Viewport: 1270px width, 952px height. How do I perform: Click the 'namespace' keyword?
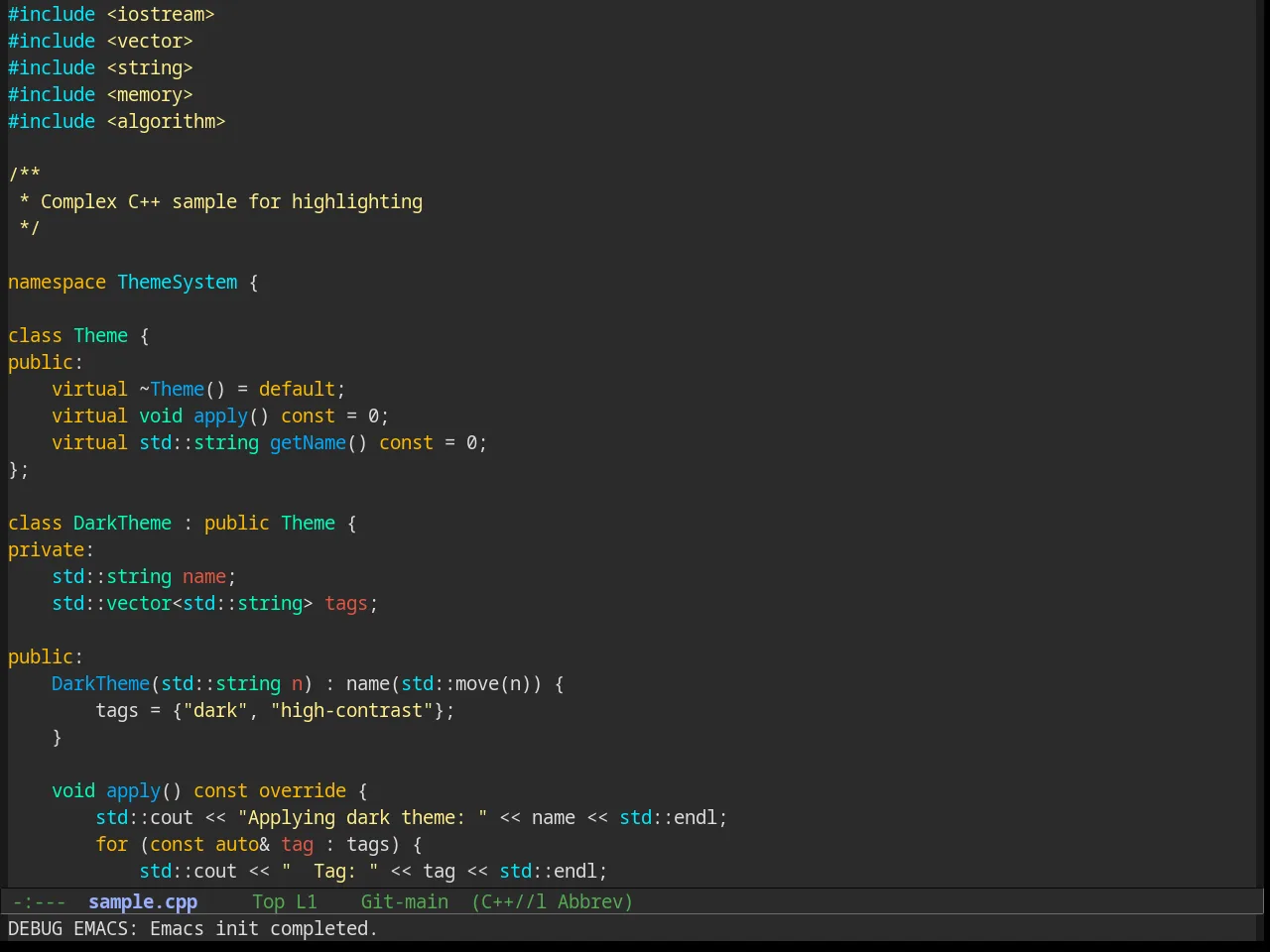(x=57, y=282)
